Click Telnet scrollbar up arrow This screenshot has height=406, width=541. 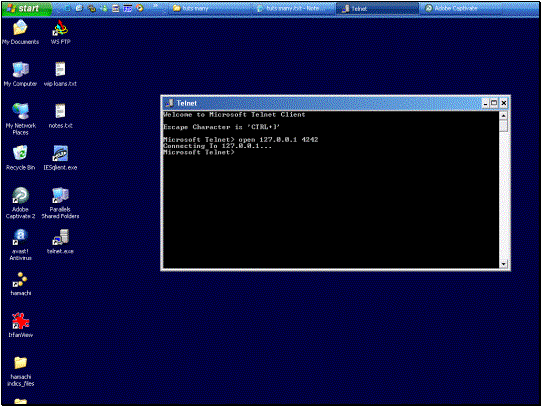503,116
